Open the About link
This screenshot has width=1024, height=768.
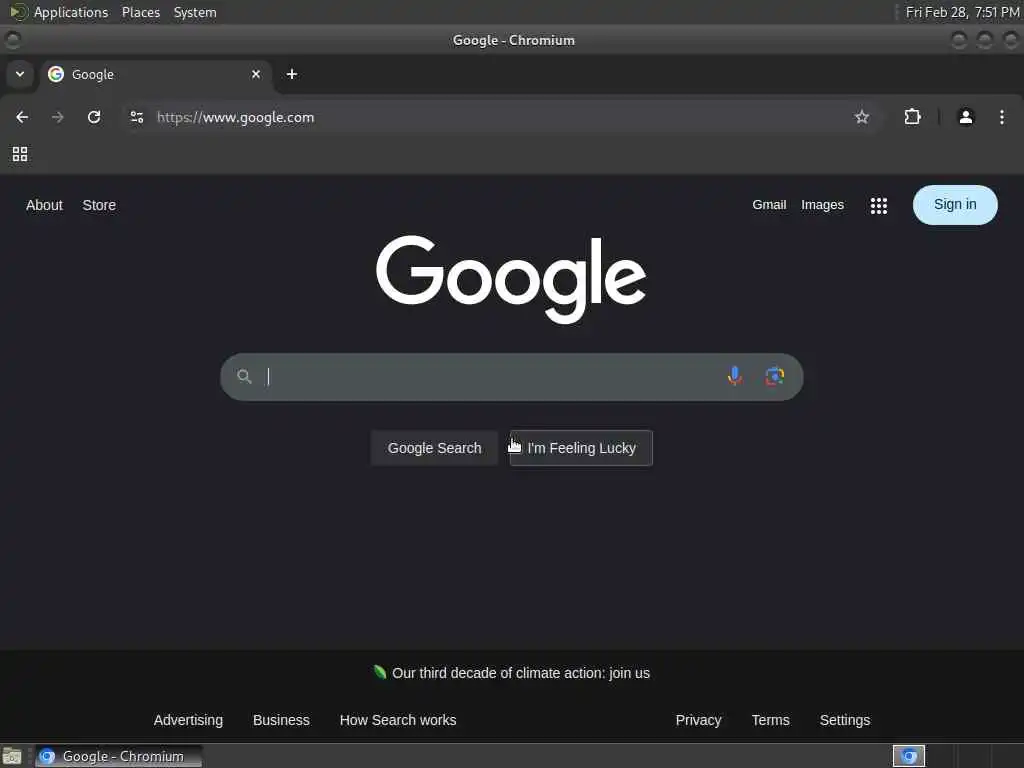[44, 205]
